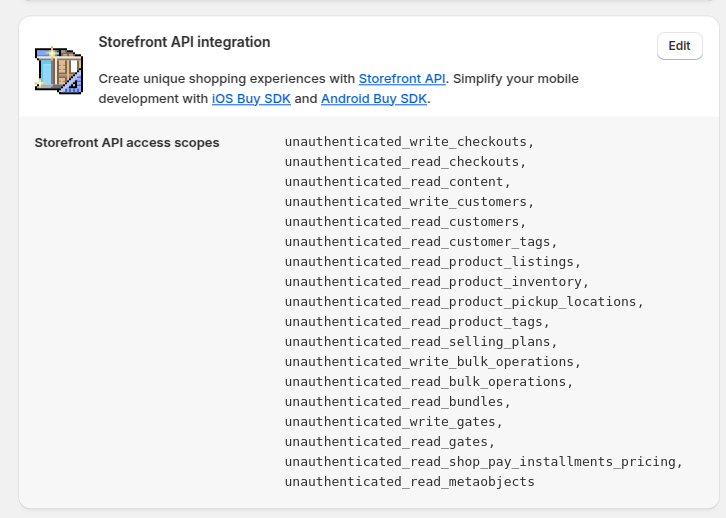
Task: Click the Storefront API integration storefront icon
Action: pyautogui.click(x=59, y=70)
